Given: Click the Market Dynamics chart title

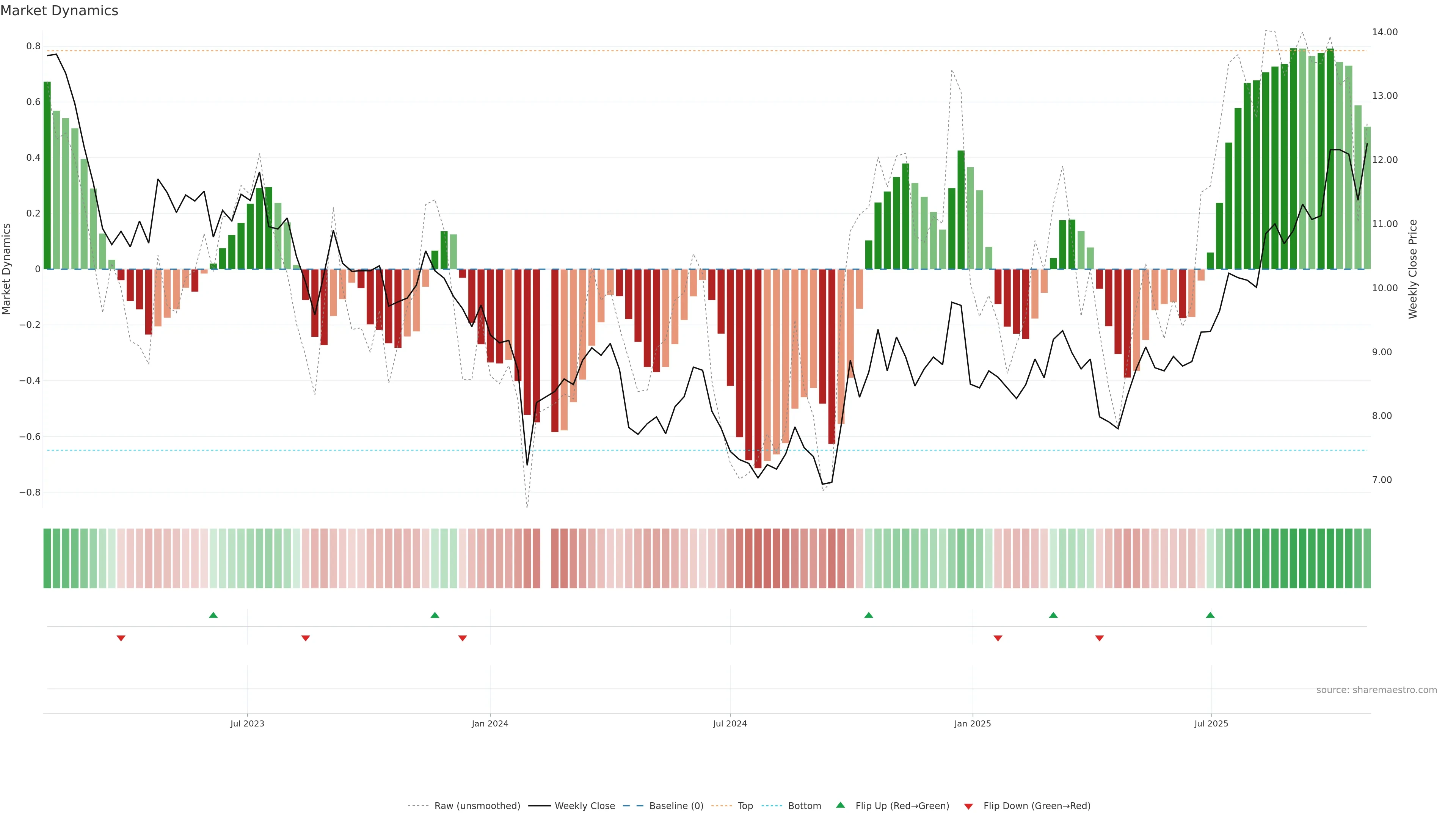Looking at the screenshot, I should pyautogui.click(x=60, y=11).
